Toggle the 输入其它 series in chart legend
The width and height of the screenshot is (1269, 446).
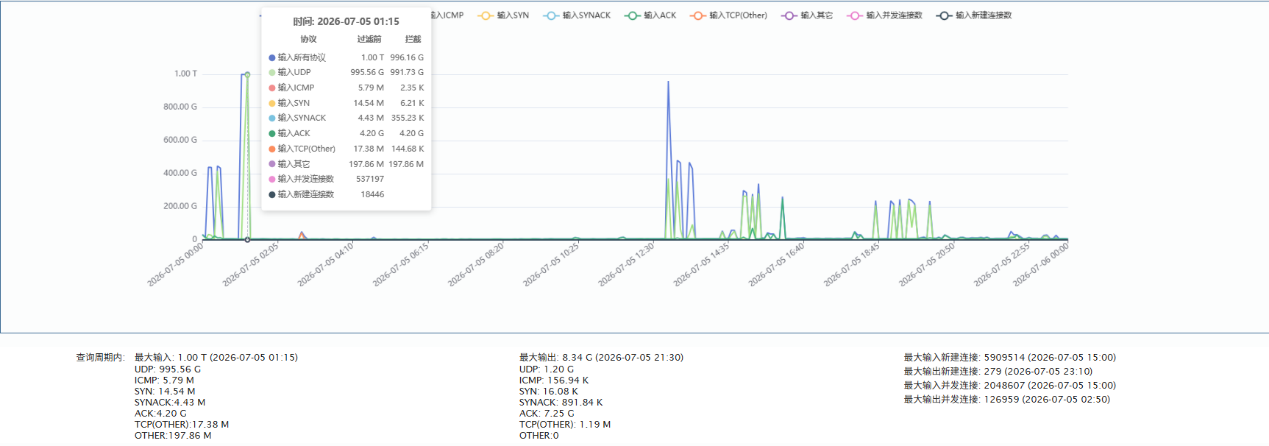(806, 16)
